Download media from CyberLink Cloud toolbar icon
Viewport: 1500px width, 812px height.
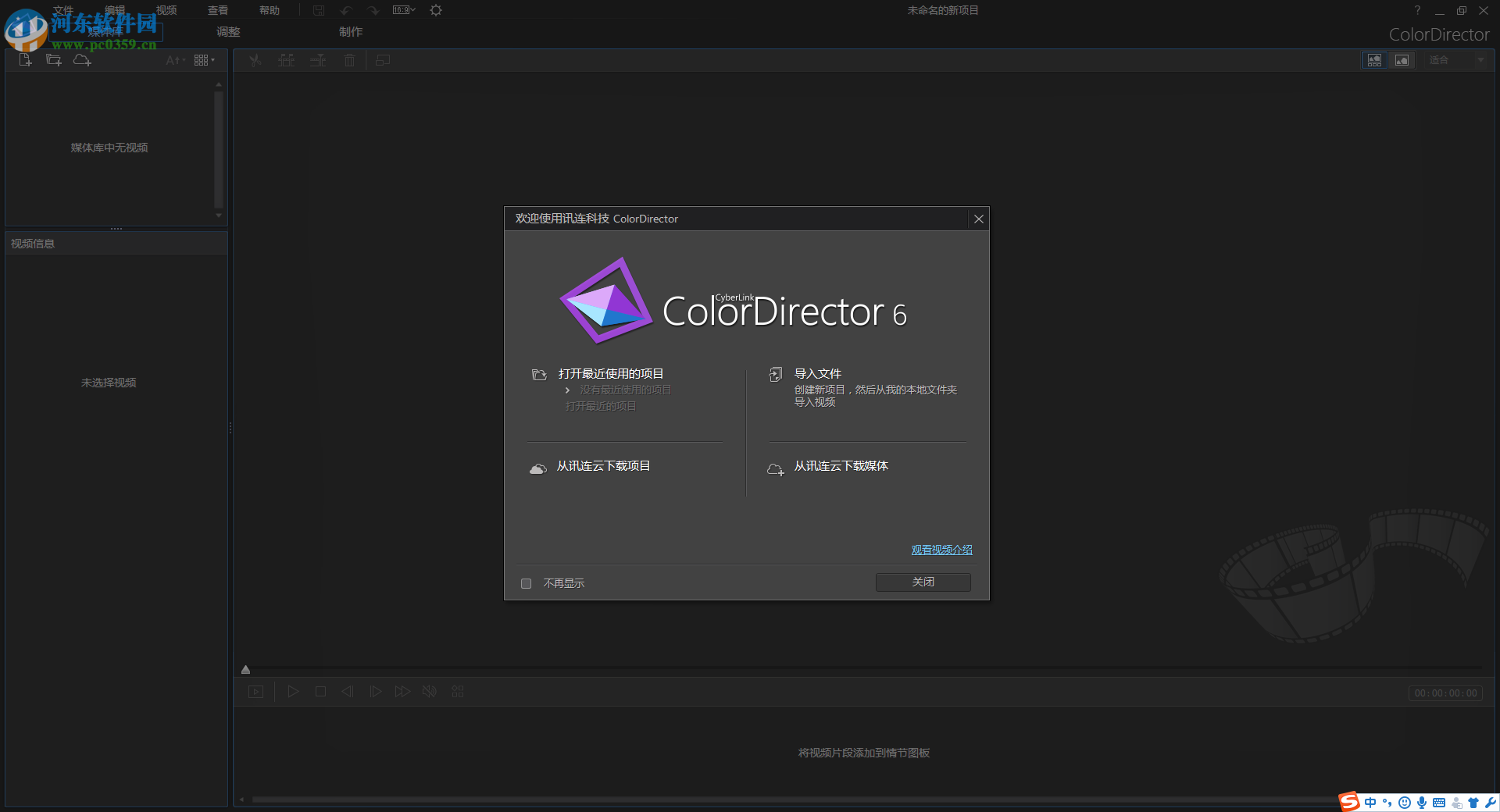pyautogui.click(x=82, y=59)
